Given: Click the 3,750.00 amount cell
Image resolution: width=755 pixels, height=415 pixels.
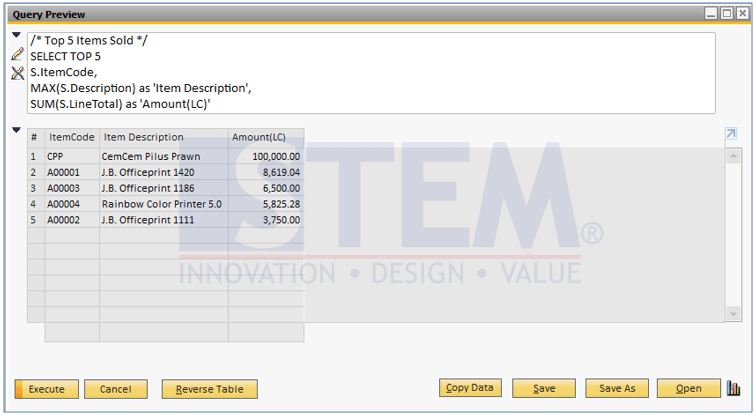Looking at the screenshot, I should [x=266, y=220].
